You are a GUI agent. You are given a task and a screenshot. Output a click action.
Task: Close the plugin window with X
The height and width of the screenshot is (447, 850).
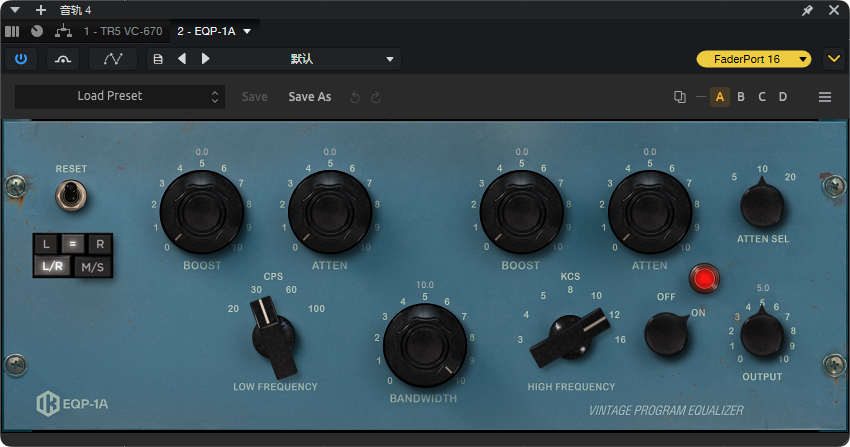834,10
